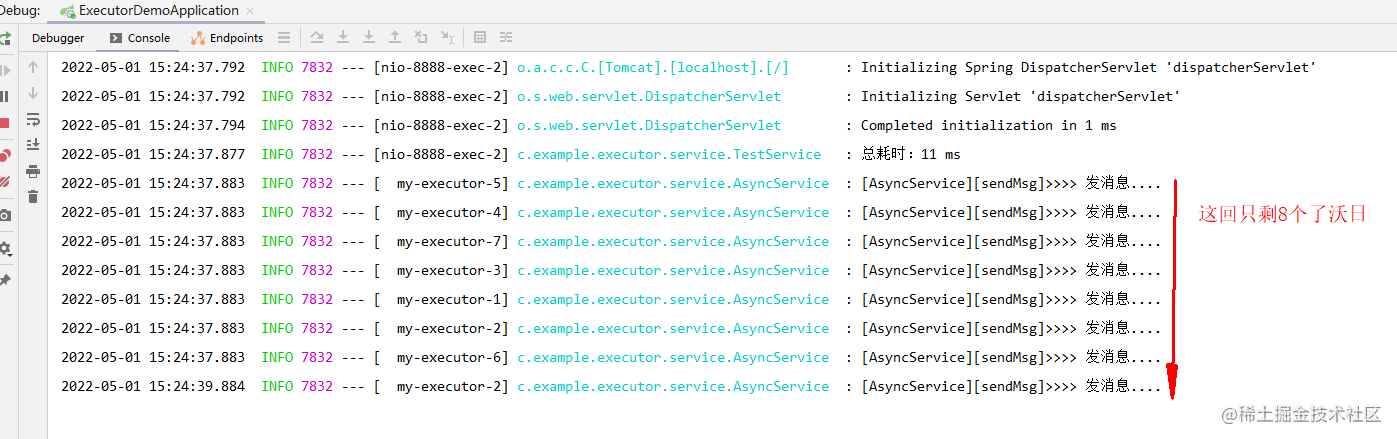The width and height of the screenshot is (1397, 439).
Task: Open the Endpoints tab
Action: [228, 38]
